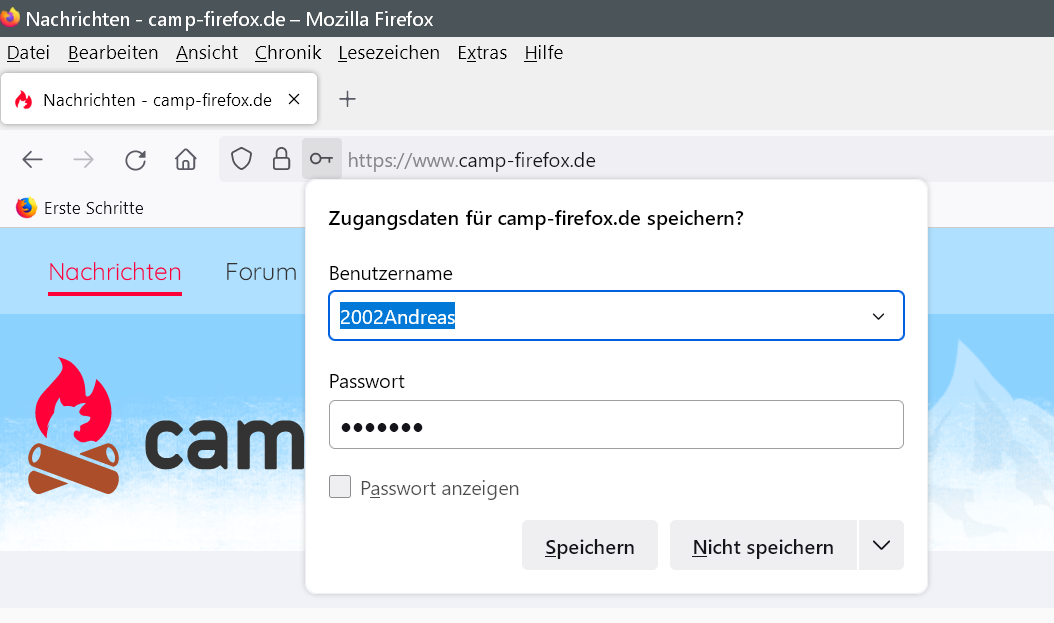Screen dimensions: 1054x623
Task: Open the Lesezeichen menu
Action: coord(389,53)
